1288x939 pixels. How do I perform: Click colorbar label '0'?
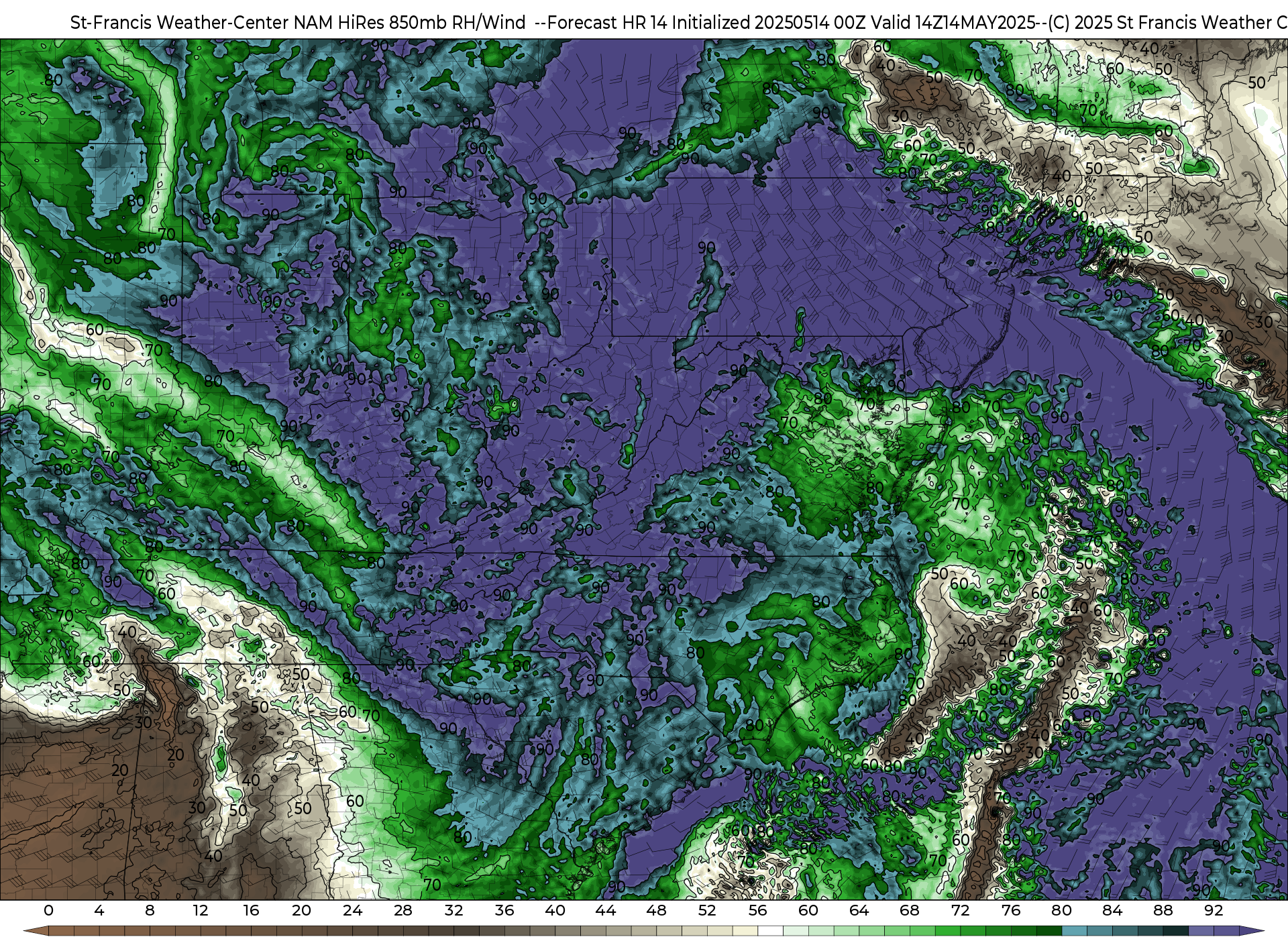point(48,911)
